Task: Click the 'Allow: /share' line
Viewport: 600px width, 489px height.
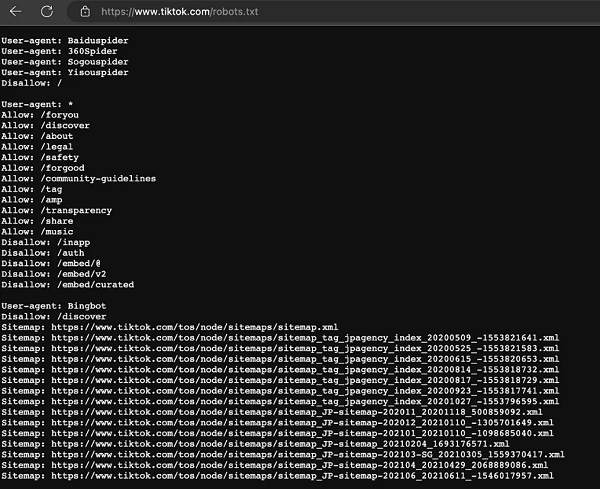Action: 37,221
